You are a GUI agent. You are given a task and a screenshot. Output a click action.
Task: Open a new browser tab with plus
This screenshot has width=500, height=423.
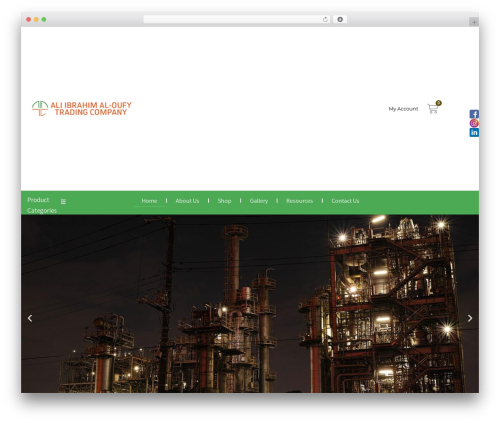tap(474, 22)
